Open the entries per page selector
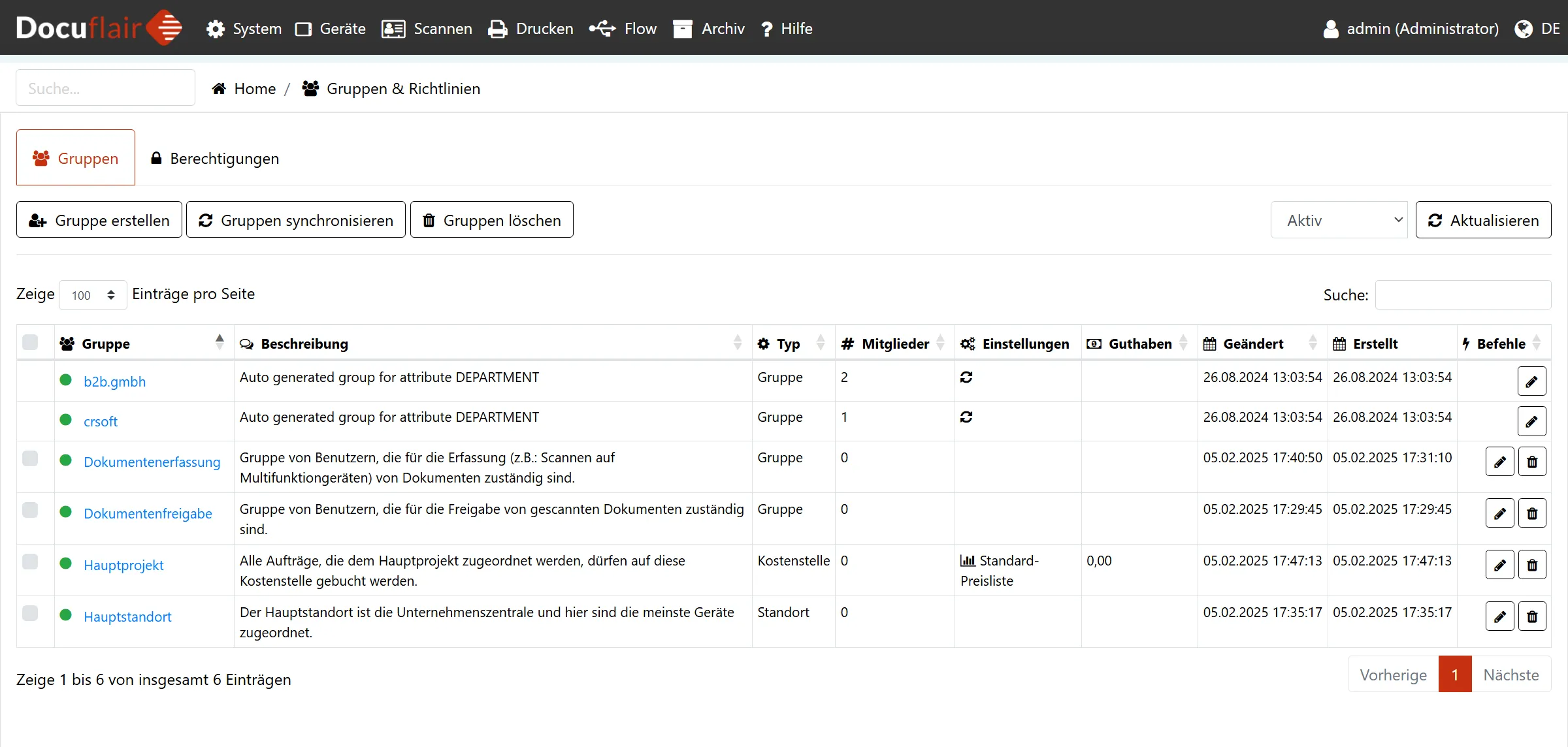 (93, 295)
